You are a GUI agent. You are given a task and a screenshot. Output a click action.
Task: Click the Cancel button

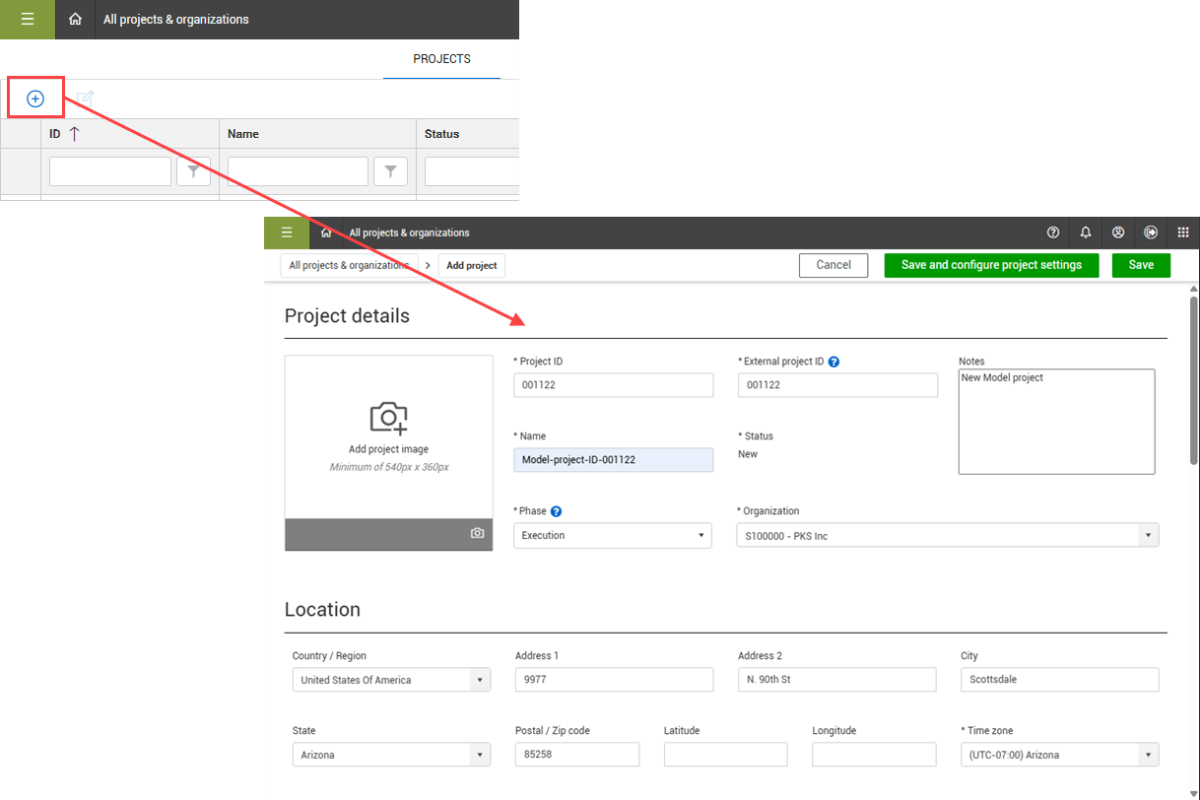coord(833,266)
